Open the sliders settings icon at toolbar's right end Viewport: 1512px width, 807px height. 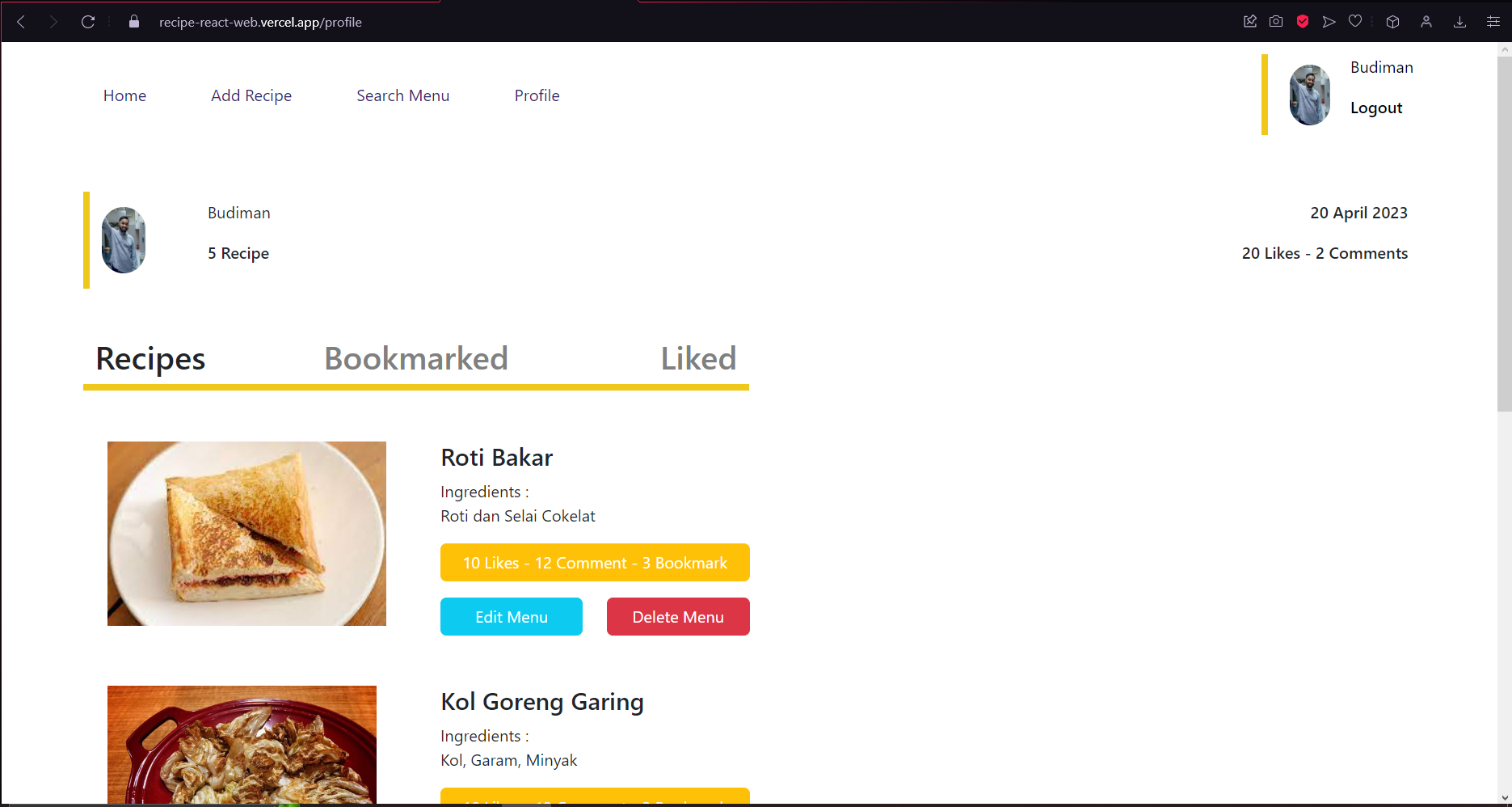click(x=1493, y=21)
